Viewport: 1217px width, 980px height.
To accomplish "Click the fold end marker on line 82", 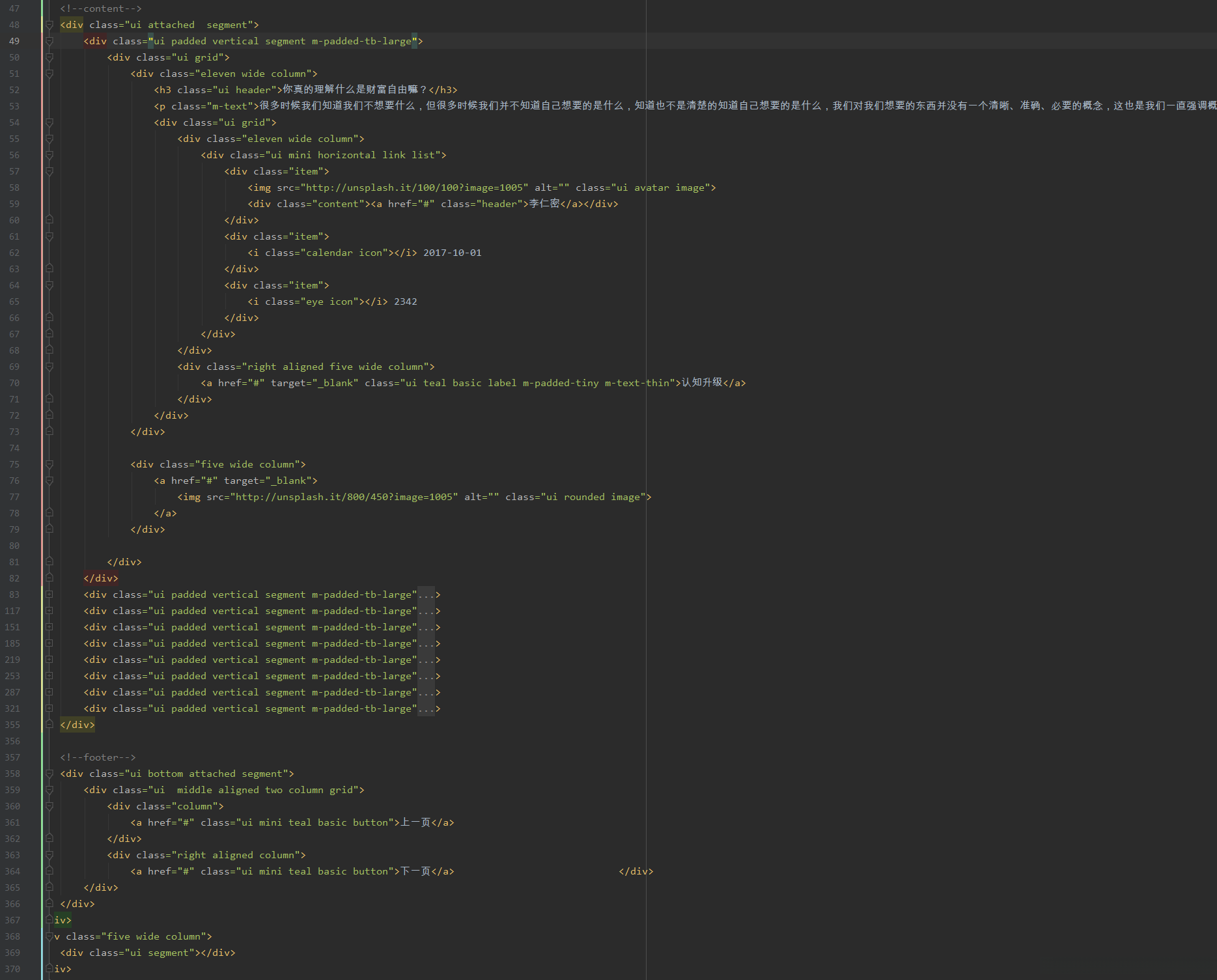I will (49, 578).
